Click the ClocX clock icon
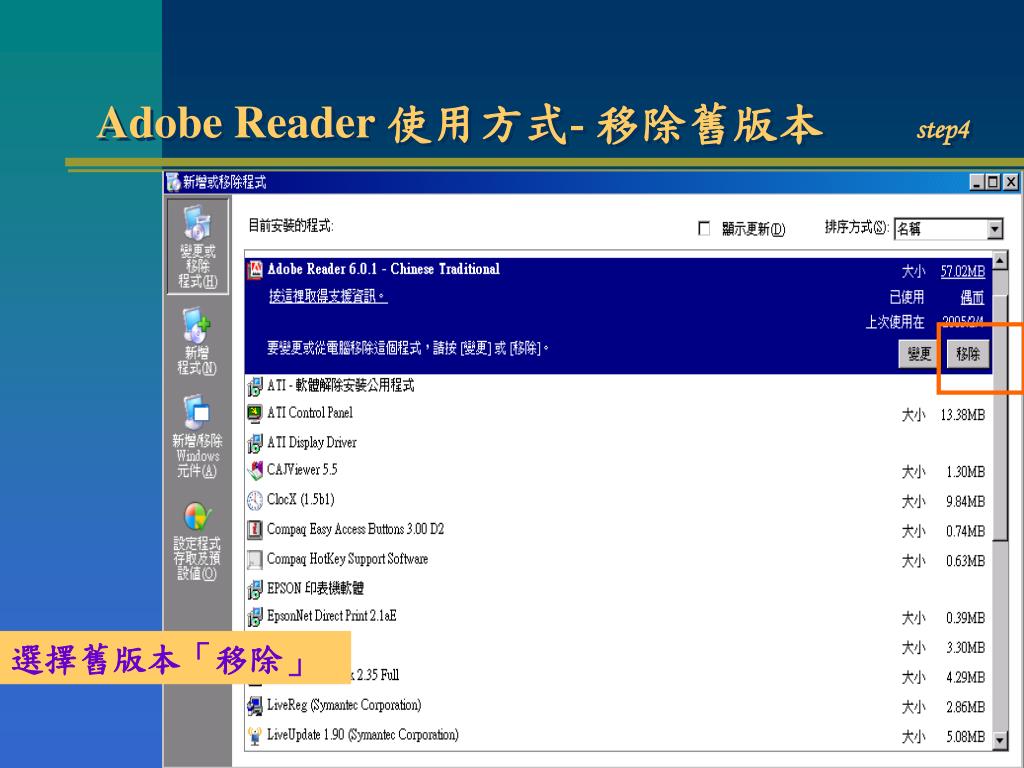Screen dimensions: 1024x768 (255, 500)
